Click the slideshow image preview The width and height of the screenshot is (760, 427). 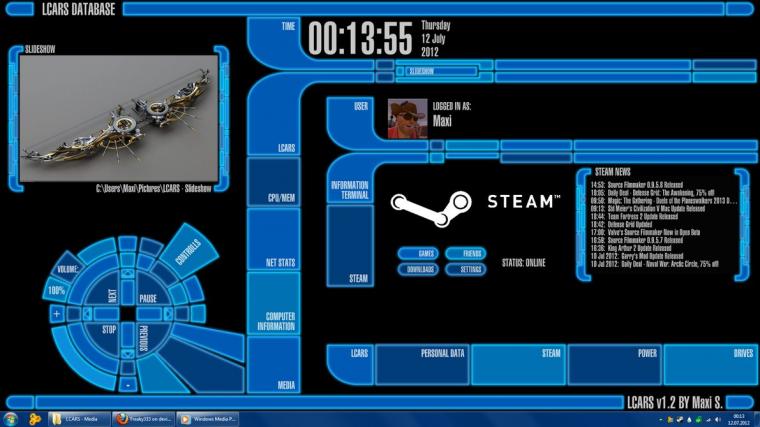point(119,118)
